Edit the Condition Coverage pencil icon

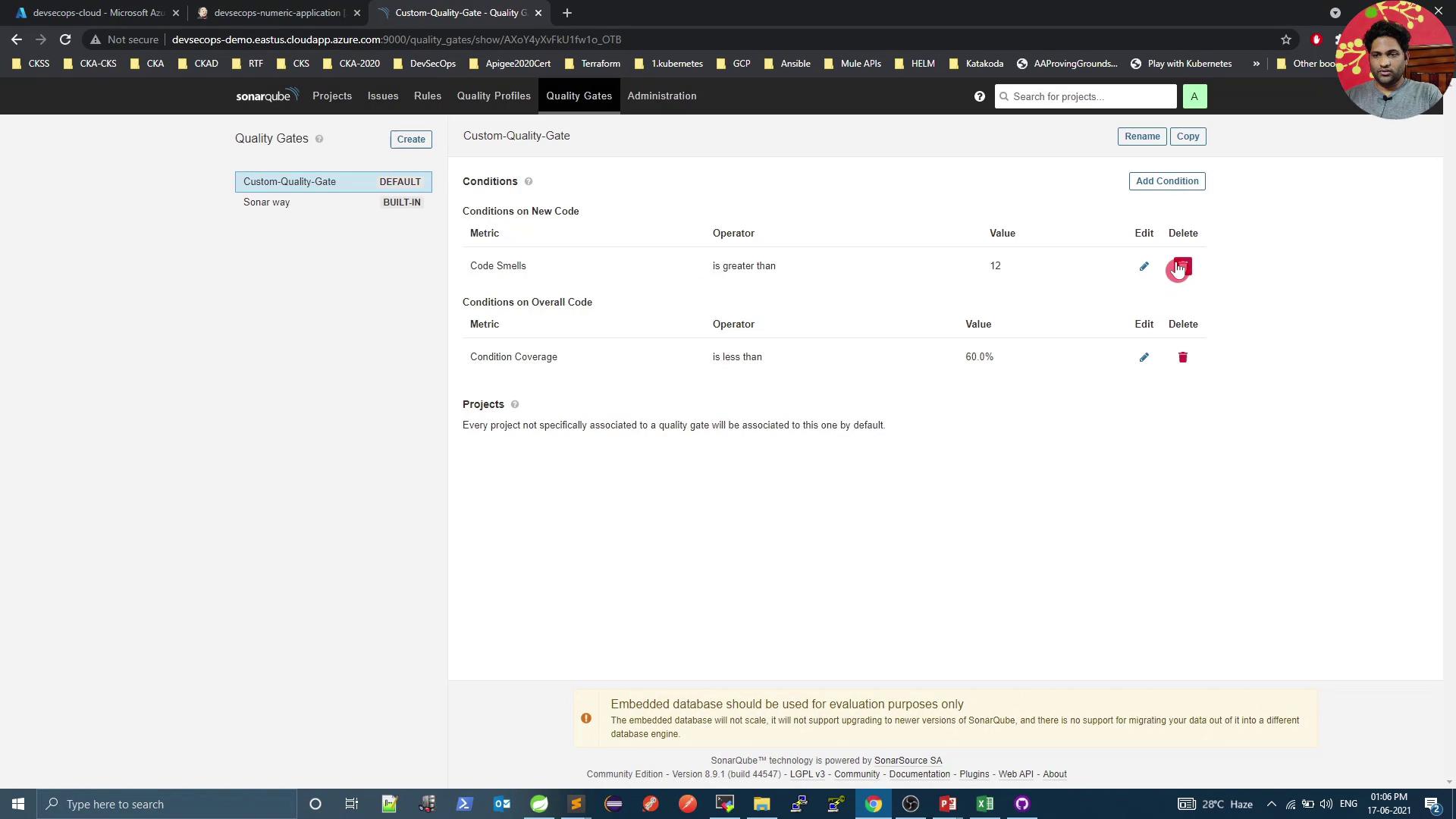(x=1144, y=357)
